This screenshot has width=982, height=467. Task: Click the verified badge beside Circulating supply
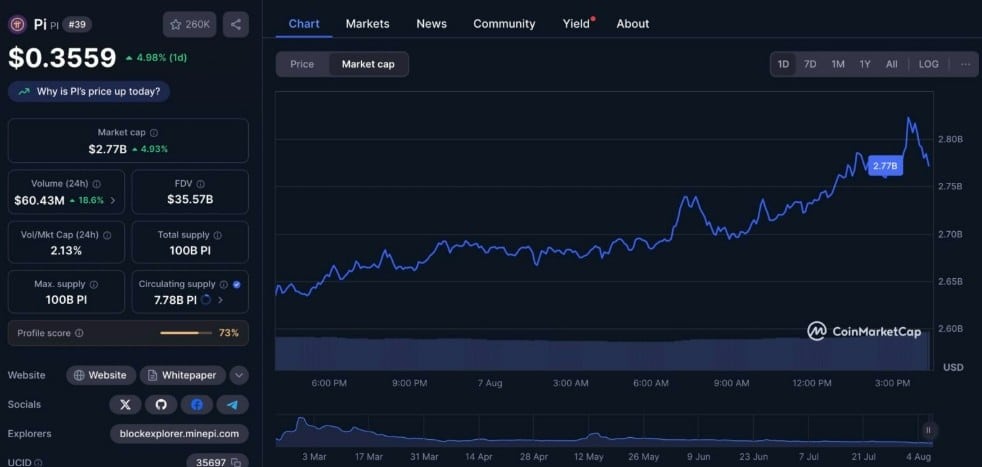[x=236, y=284]
